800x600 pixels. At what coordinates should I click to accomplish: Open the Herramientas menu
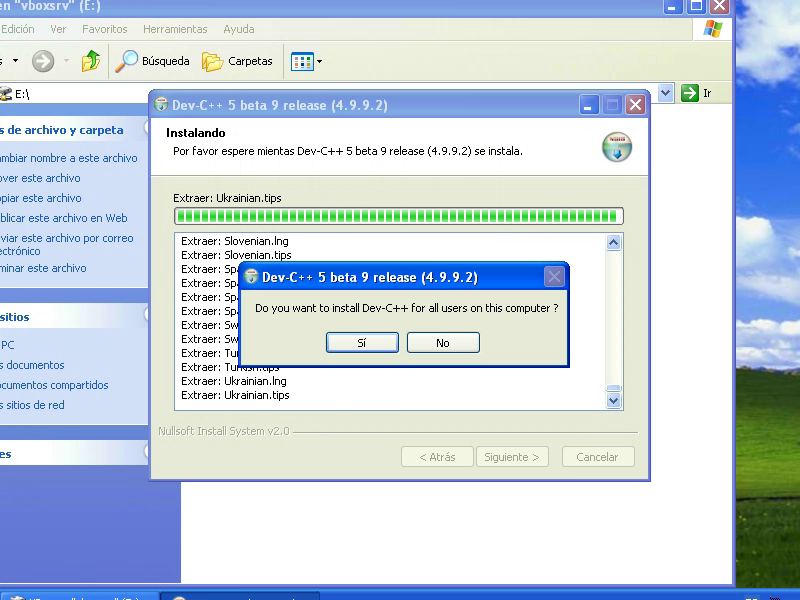175,29
